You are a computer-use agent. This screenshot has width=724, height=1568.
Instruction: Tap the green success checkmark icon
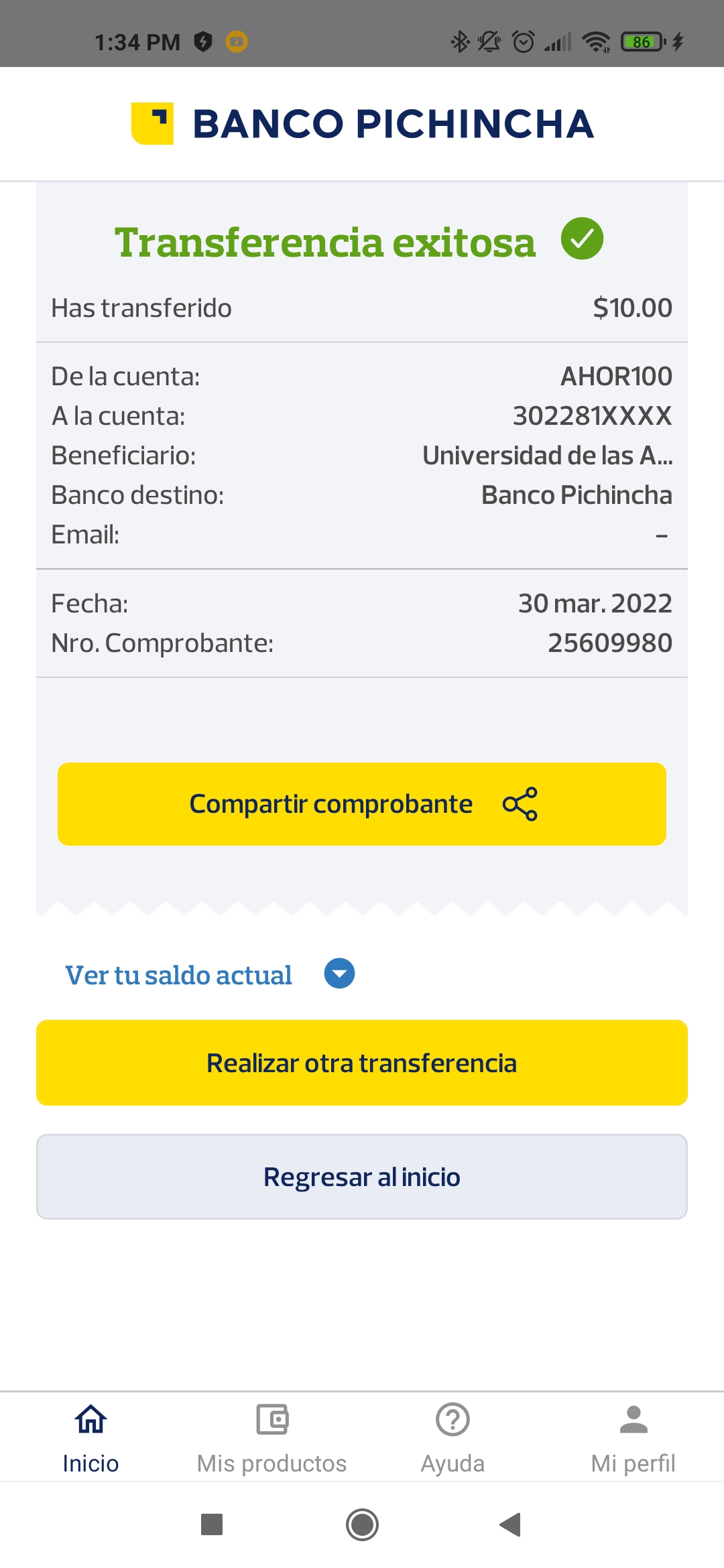click(x=582, y=239)
